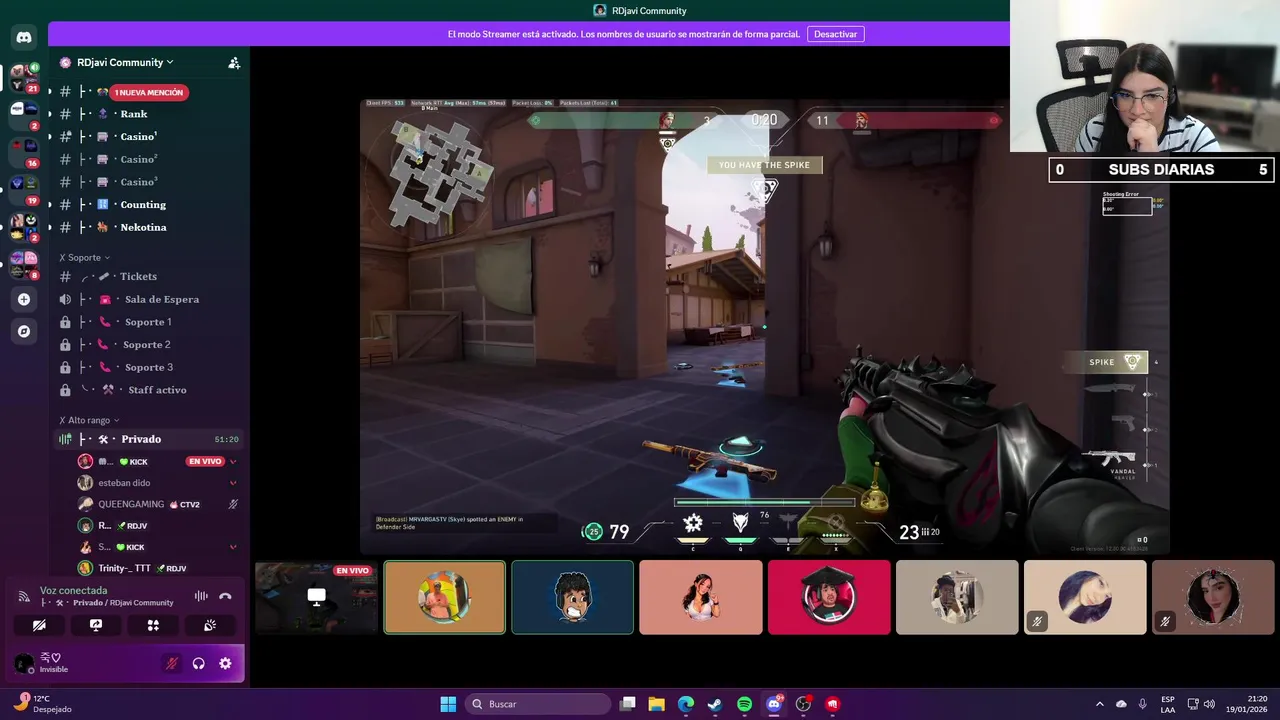
Task: Open Discover servers compass icon
Action: [x=24, y=331]
